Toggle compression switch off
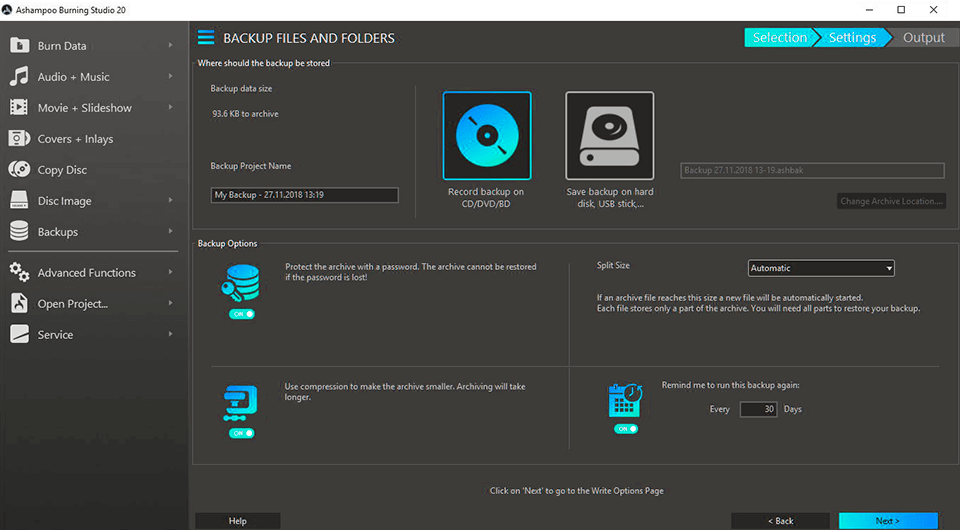The width and height of the screenshot is (960, 530). 242,433
